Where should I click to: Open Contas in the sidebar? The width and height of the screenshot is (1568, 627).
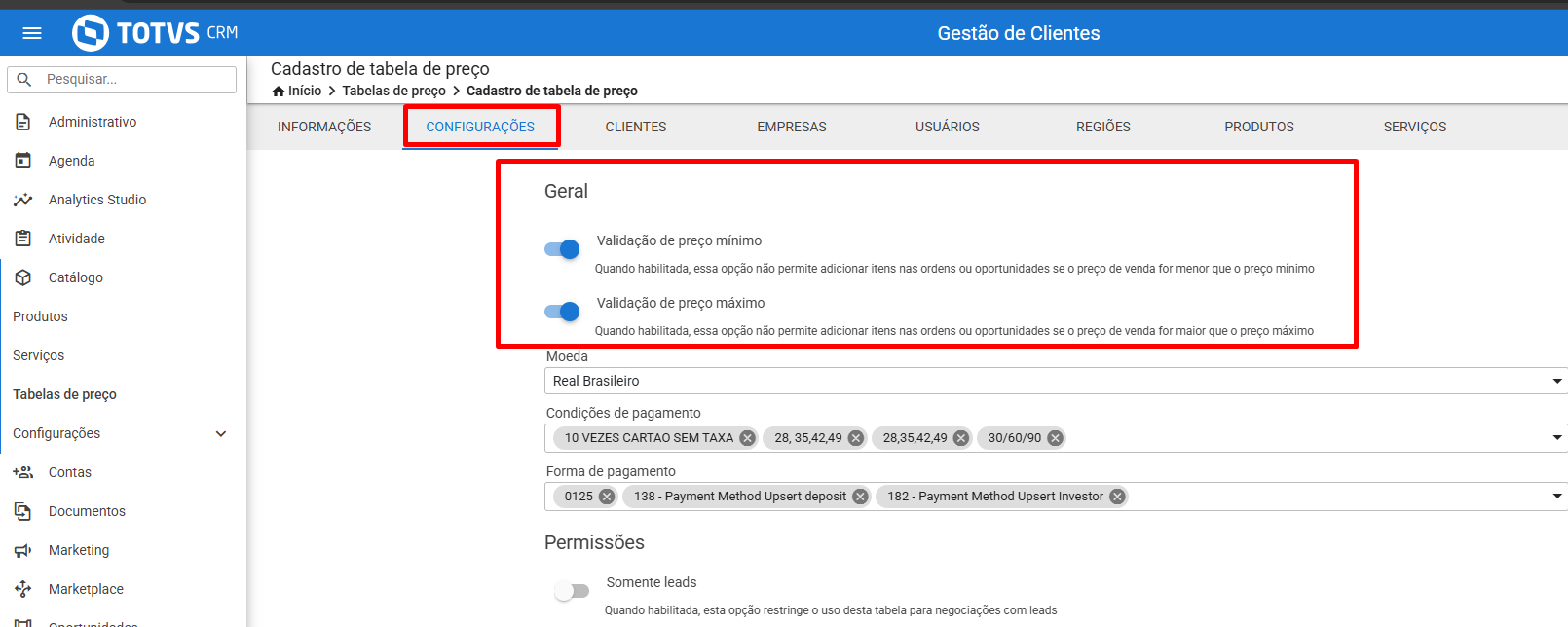pos(70,472)
